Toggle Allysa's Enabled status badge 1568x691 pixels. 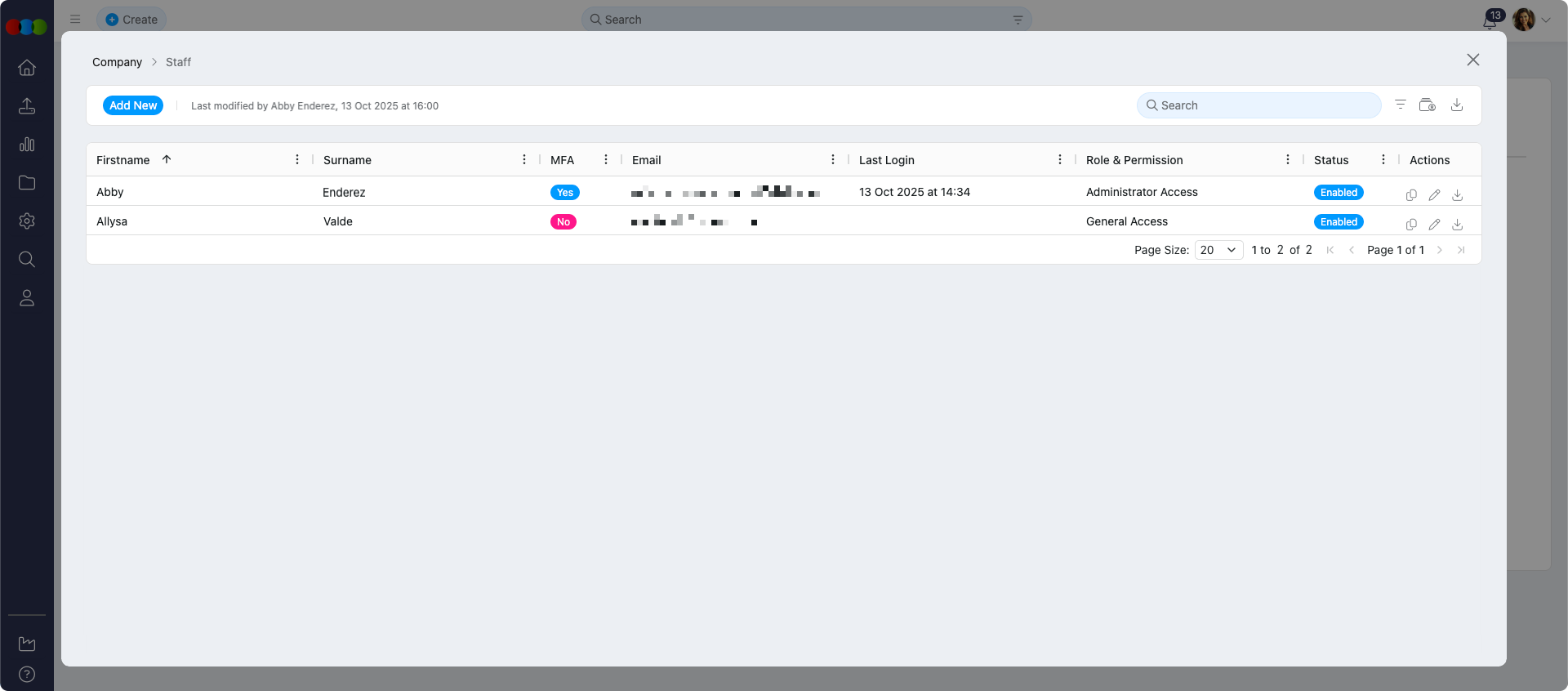(x=1339, y=222)
